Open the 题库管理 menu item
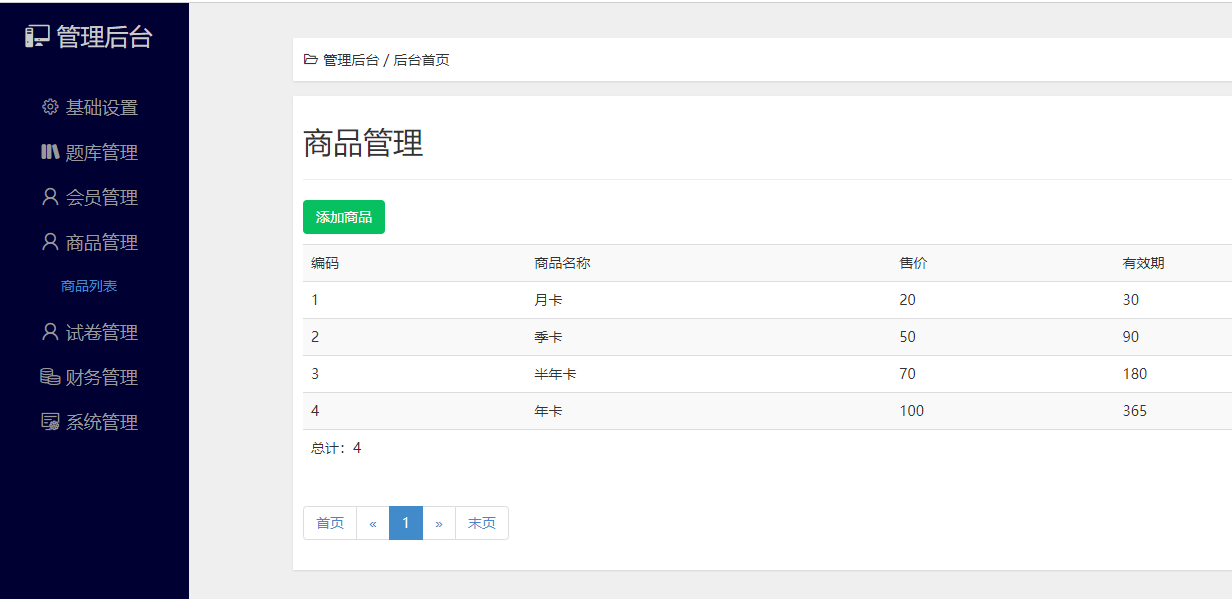Image resolution: width=1232 pixels, height=599 pixels. [101, 153]
